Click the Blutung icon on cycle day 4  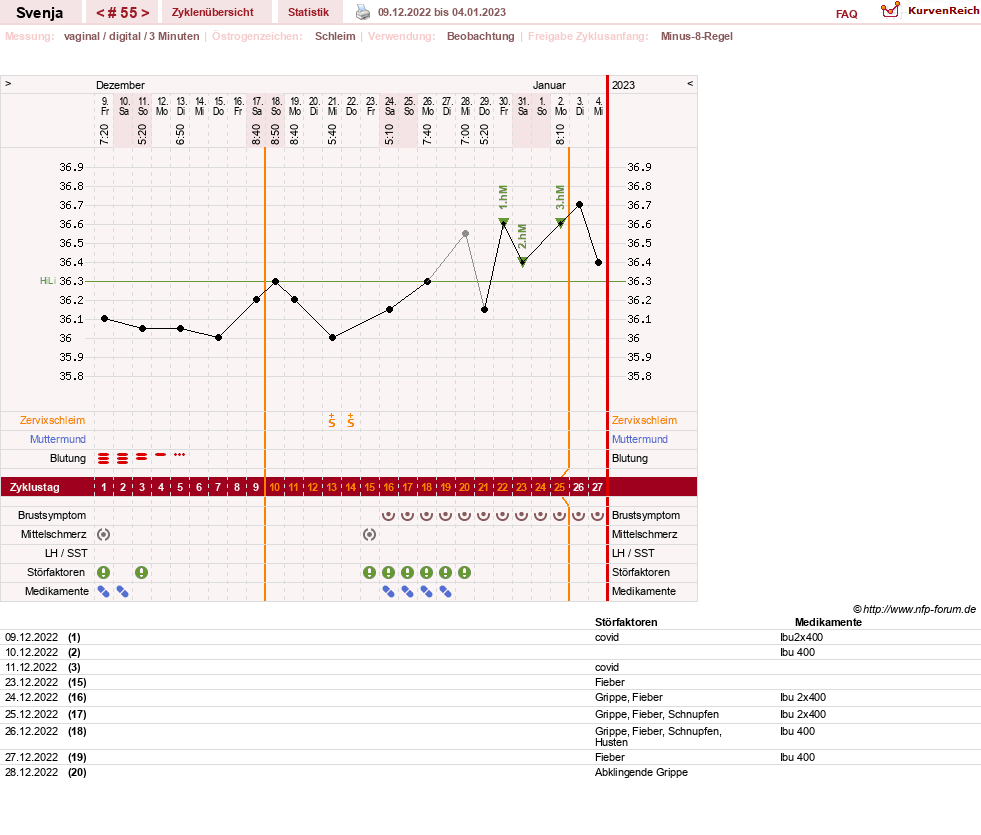tap(161, 455)
